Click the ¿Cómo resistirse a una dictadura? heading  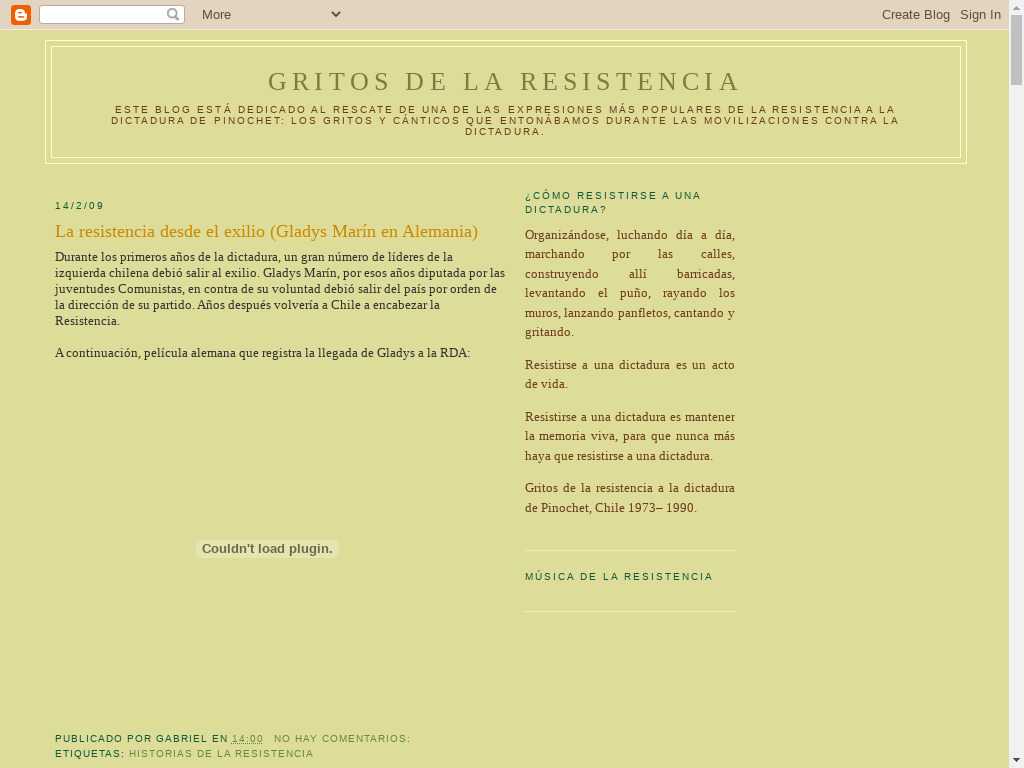tap(613, 202)
